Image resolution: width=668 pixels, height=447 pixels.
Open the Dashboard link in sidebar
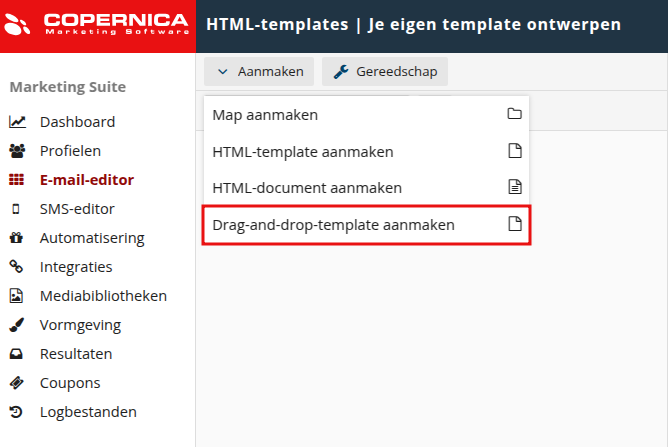pyautogui.click(x=77, y=122)
